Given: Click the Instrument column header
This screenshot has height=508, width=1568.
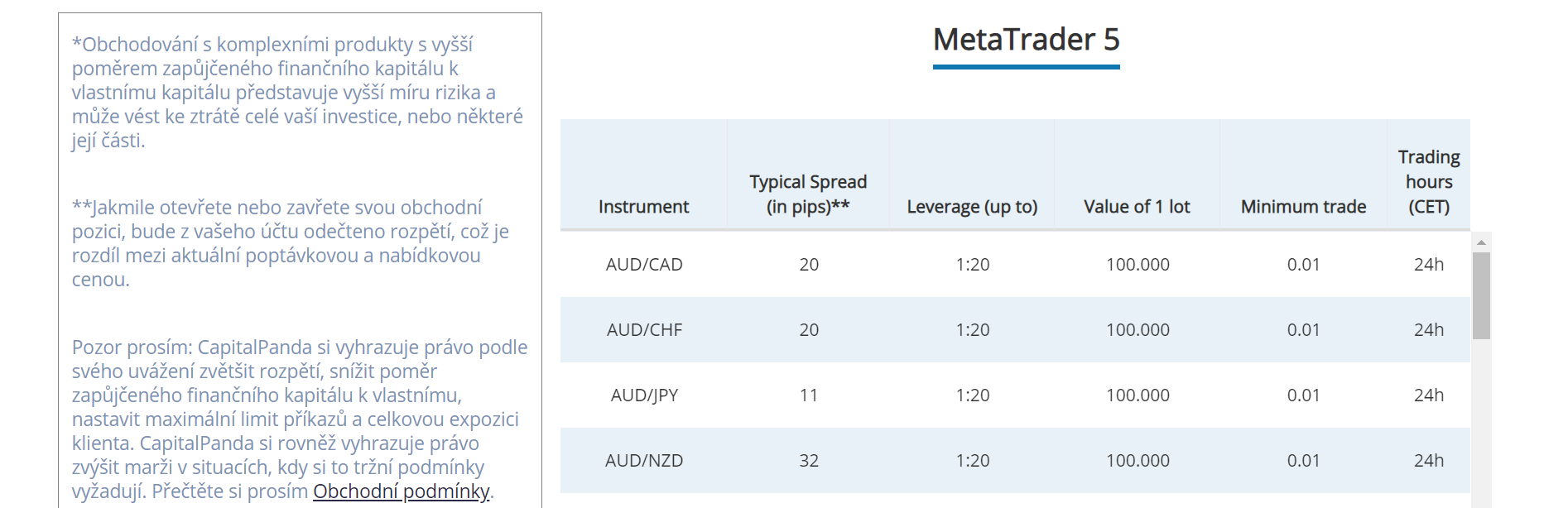Looking at the screenshot, I should [643, 207].
